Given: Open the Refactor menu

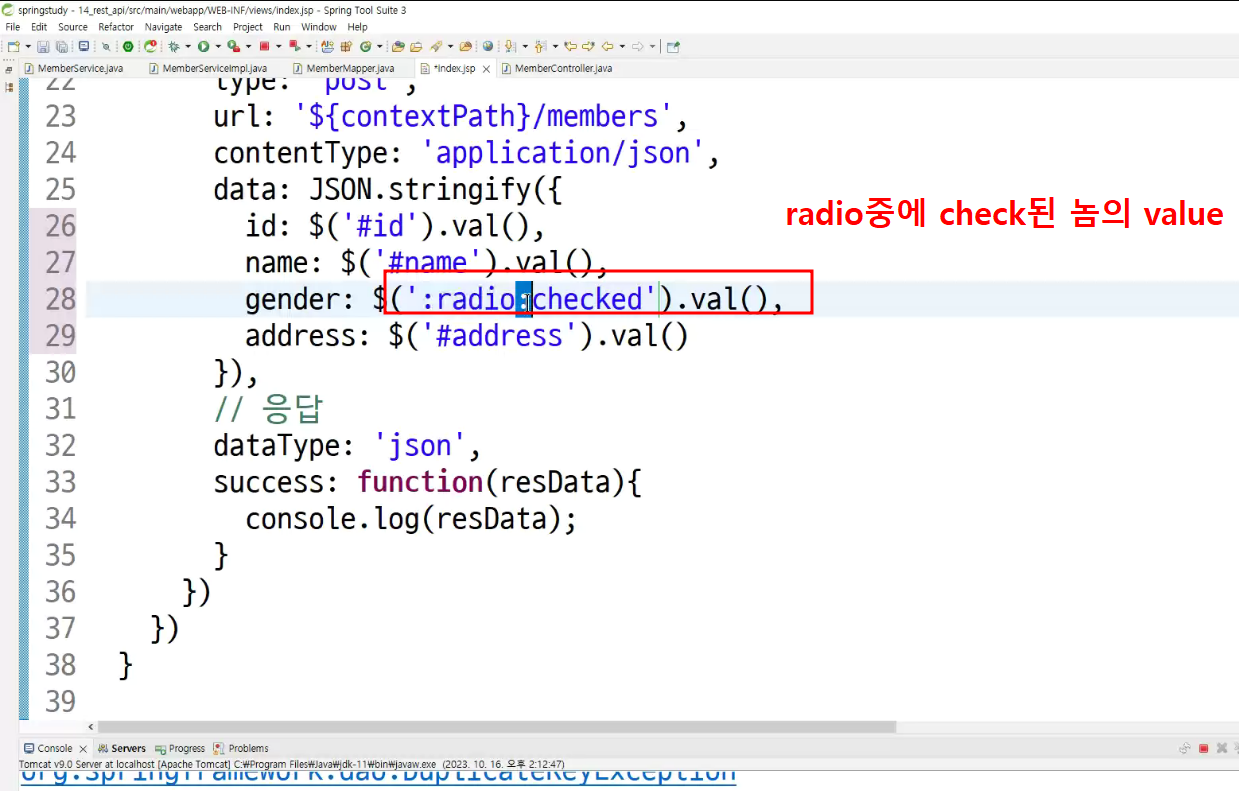Looking at the screenshot, I should point(116,27).
